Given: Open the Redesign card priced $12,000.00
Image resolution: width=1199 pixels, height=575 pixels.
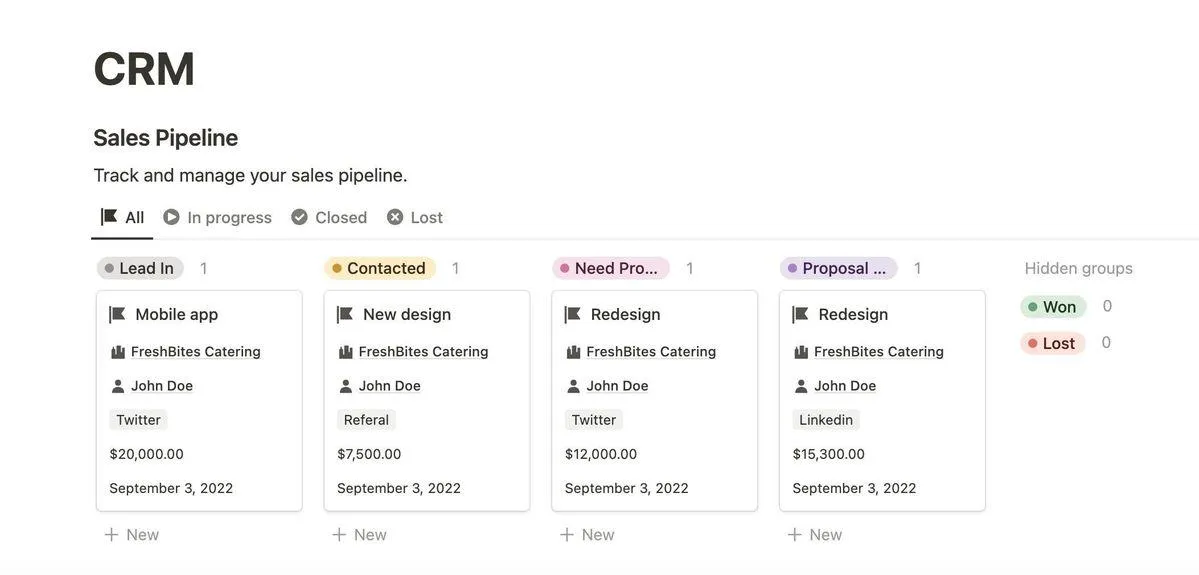Looking at the screenshot, I should point(655,401).
